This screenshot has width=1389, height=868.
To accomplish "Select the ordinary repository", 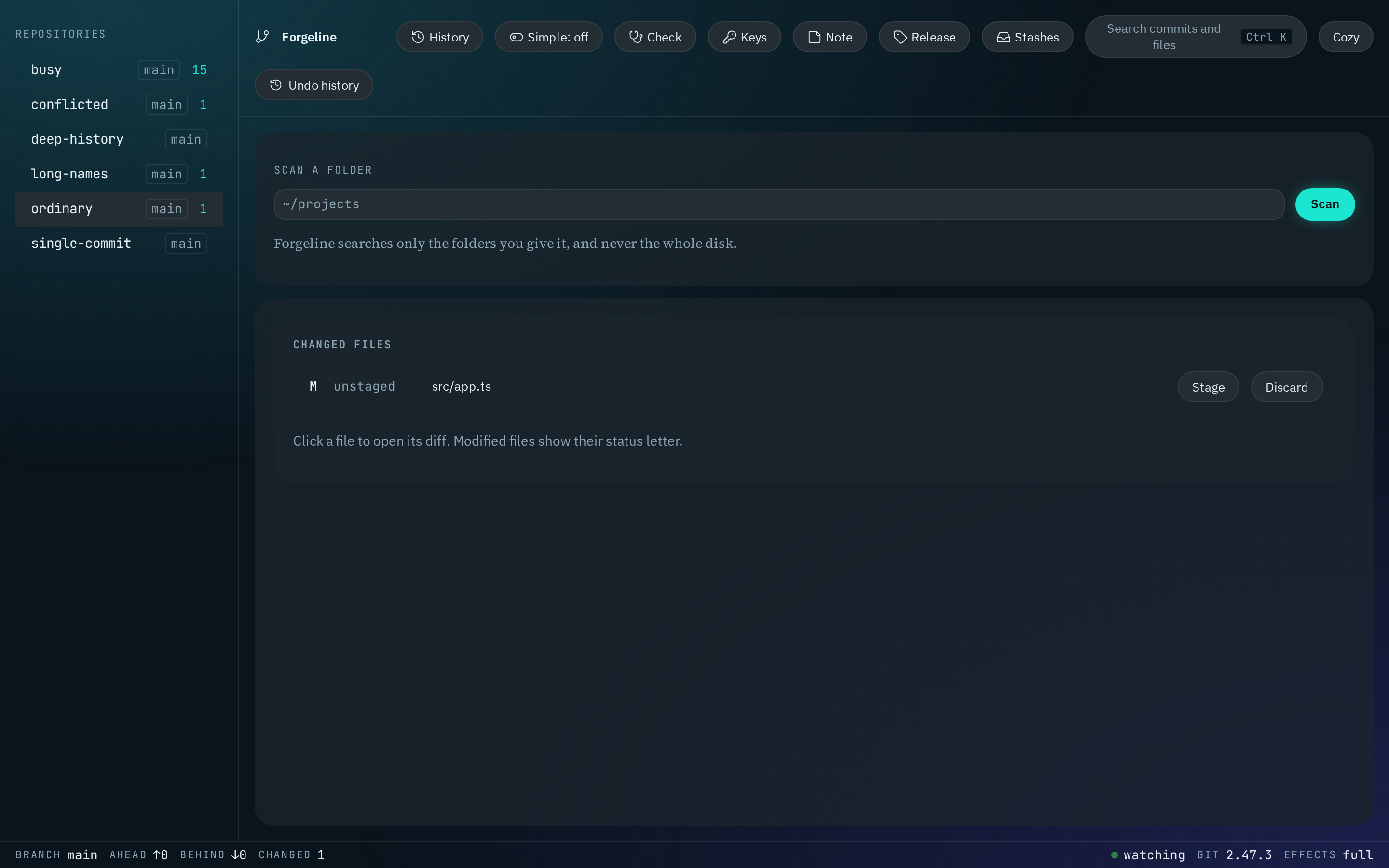I will [119, 209].
